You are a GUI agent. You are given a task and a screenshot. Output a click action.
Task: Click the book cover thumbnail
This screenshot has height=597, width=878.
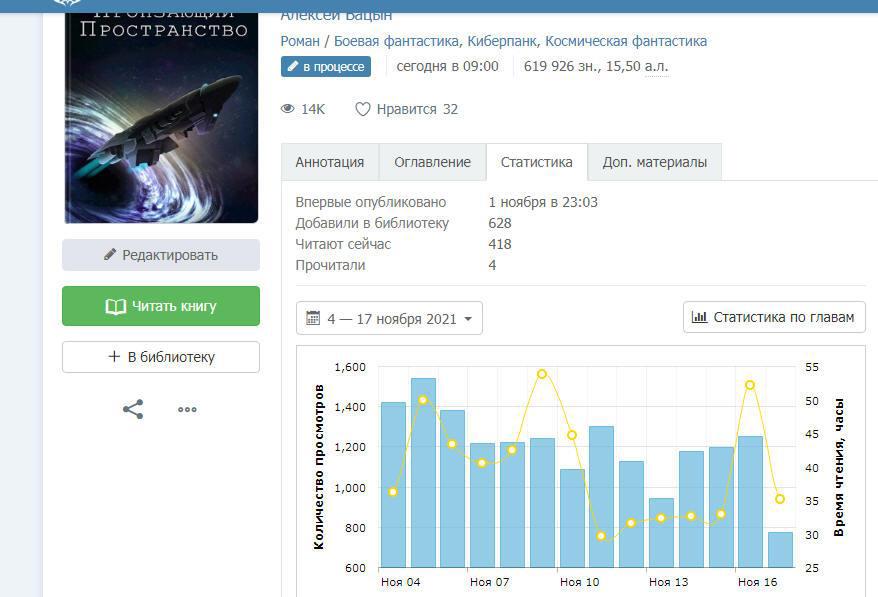[x=161, y=110]
